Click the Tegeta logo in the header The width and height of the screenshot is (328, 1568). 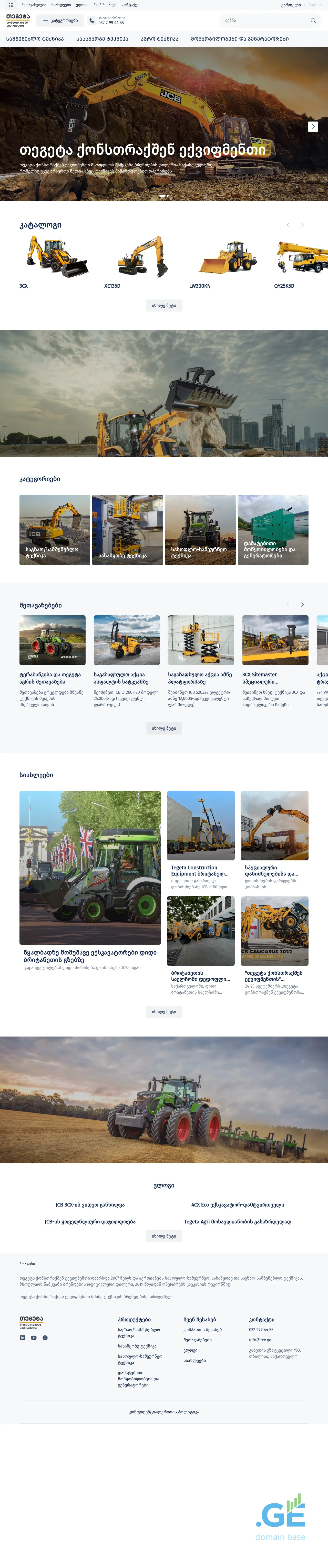click(18, 21)
